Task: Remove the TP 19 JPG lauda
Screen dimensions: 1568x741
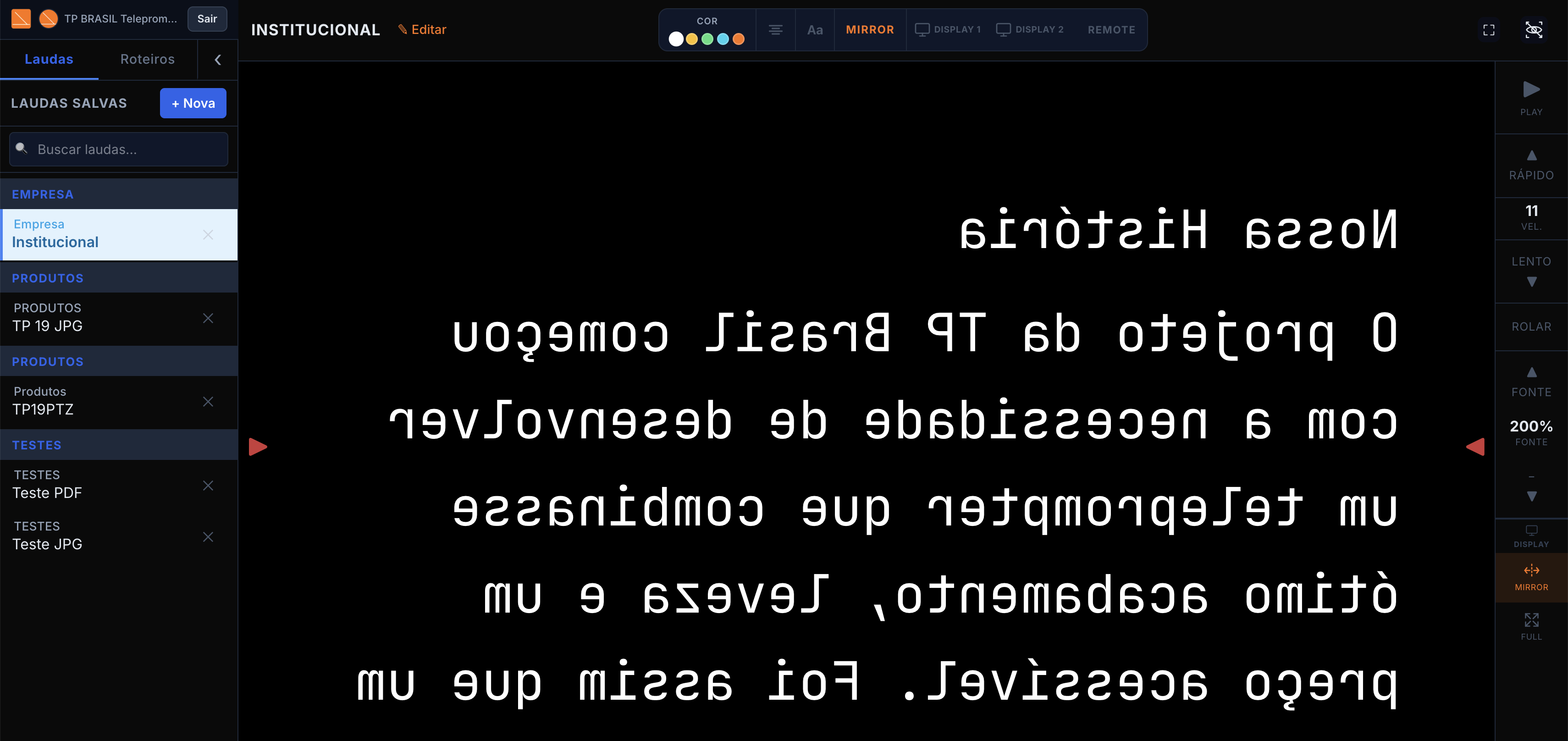Action: pos(208,318)
